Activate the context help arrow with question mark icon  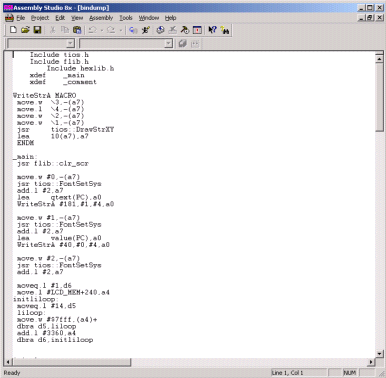click(x=212, y=30)
